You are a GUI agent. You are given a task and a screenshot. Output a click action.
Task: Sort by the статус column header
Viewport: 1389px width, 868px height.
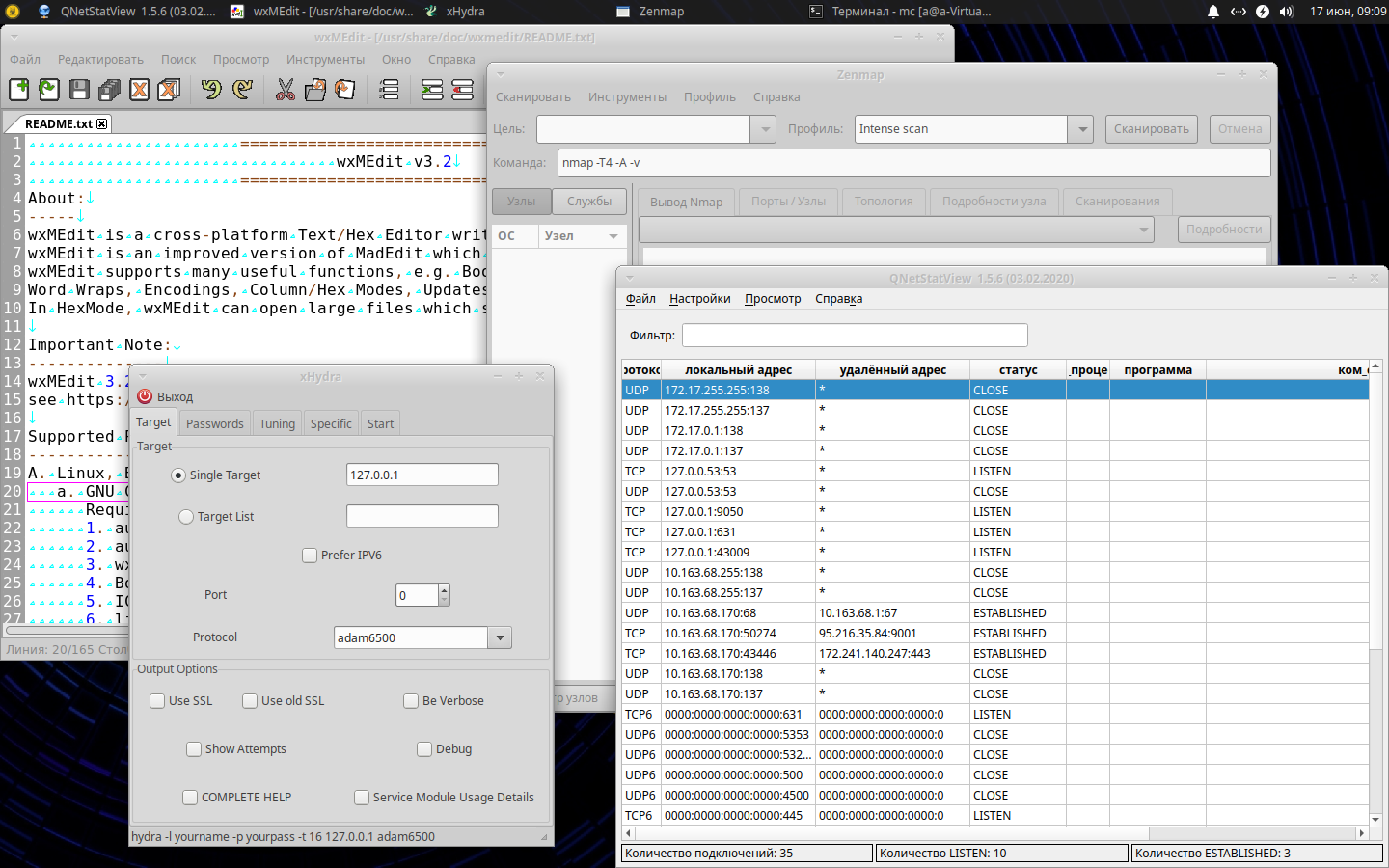pos(1018,370)
